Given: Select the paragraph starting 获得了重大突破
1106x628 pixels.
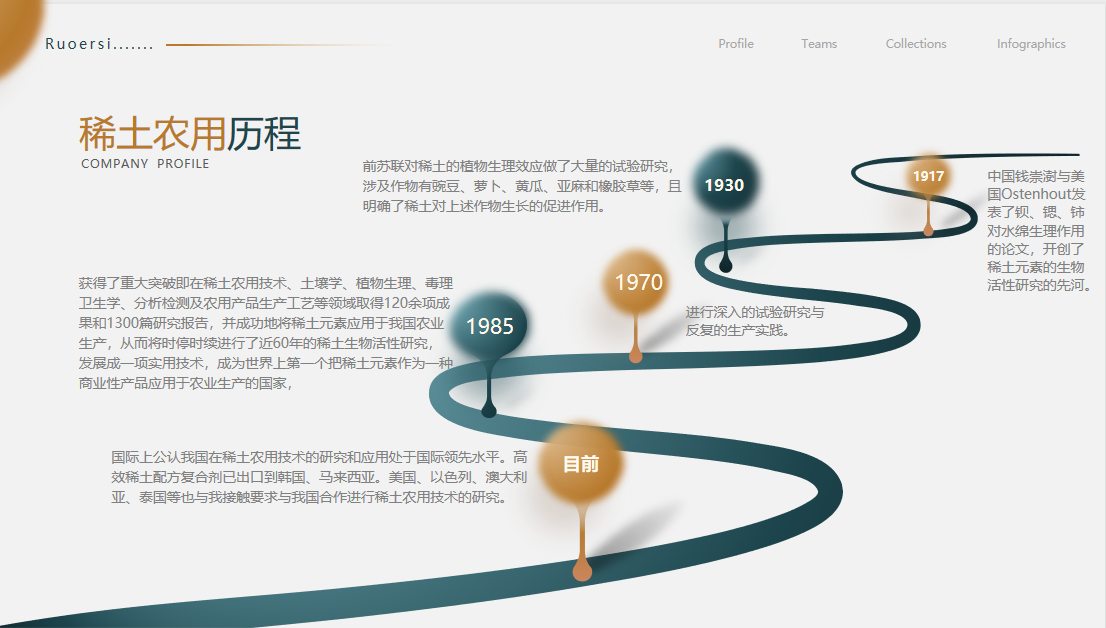Looking at the screenshot, I should [265, 333].
